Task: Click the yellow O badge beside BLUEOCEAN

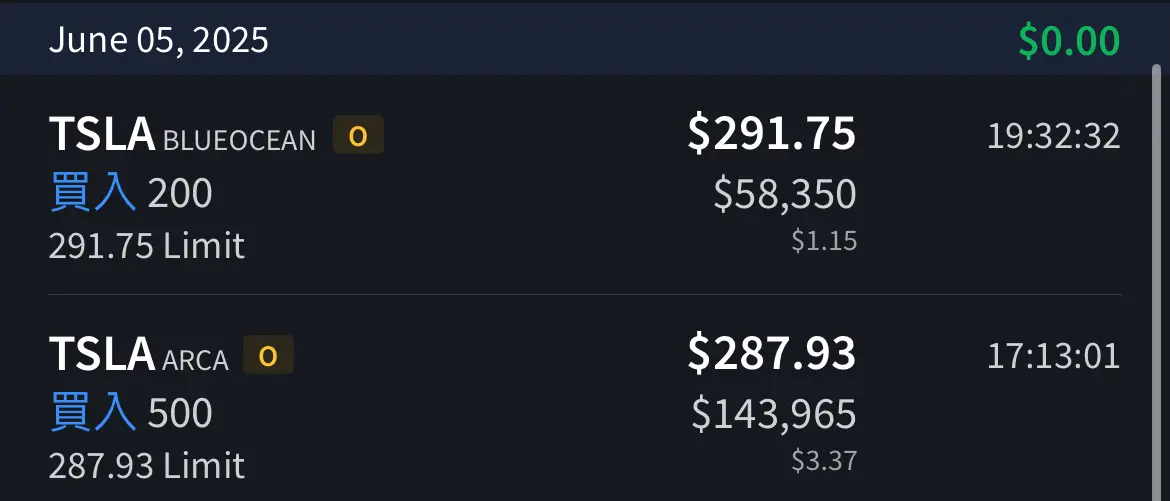Action: [358, 135]
